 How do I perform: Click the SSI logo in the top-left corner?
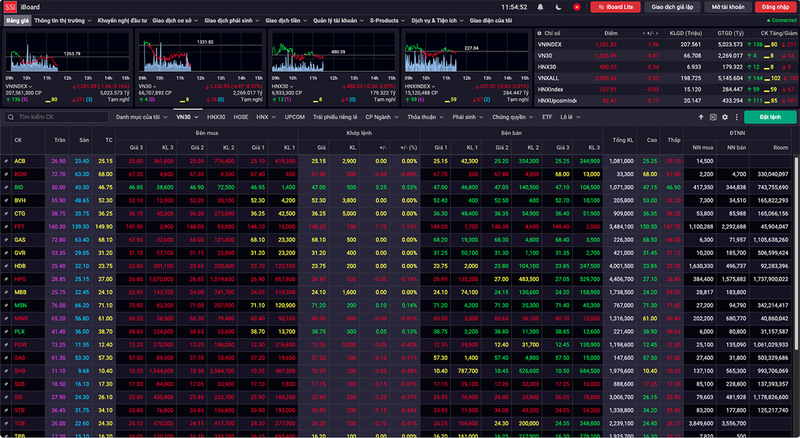(9, 6)
